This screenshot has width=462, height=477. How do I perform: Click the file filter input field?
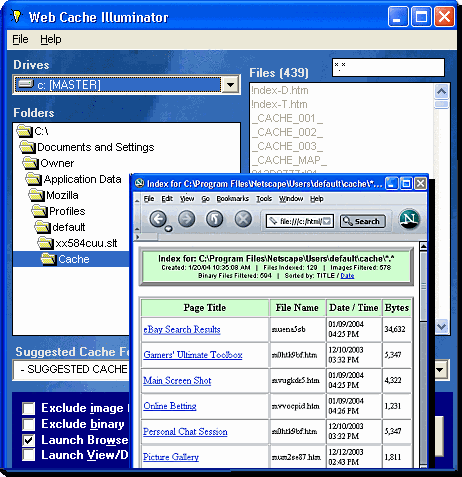click(388, 67)
